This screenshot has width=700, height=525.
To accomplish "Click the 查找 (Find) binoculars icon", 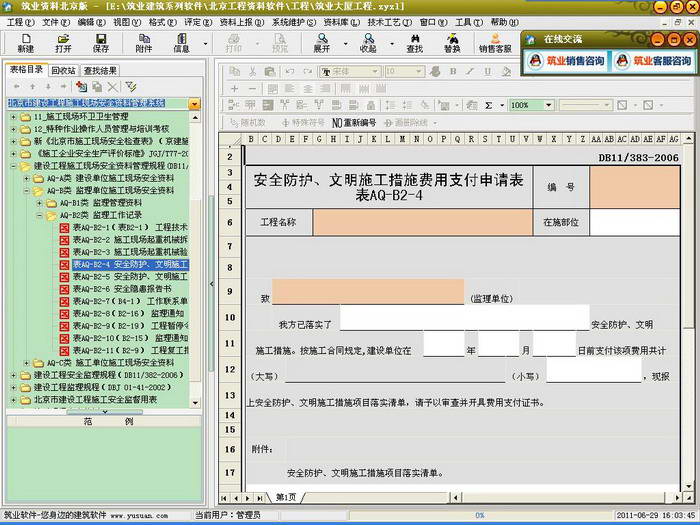I will [x=415, y=43].
